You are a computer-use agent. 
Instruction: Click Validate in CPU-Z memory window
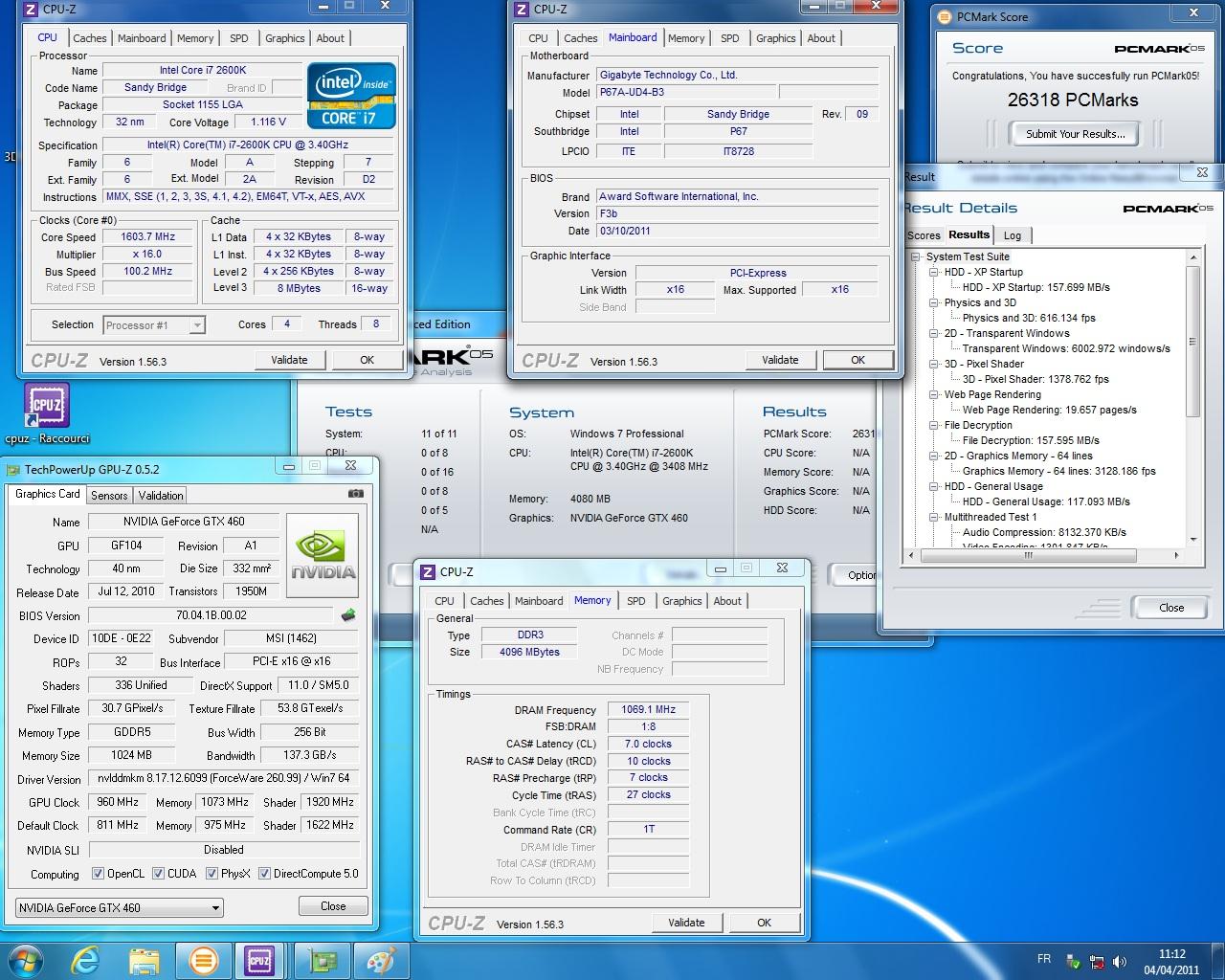tap(686, 923)
